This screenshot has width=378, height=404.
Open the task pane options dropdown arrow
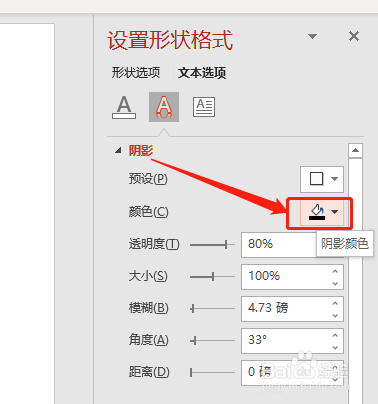point(312,36)
